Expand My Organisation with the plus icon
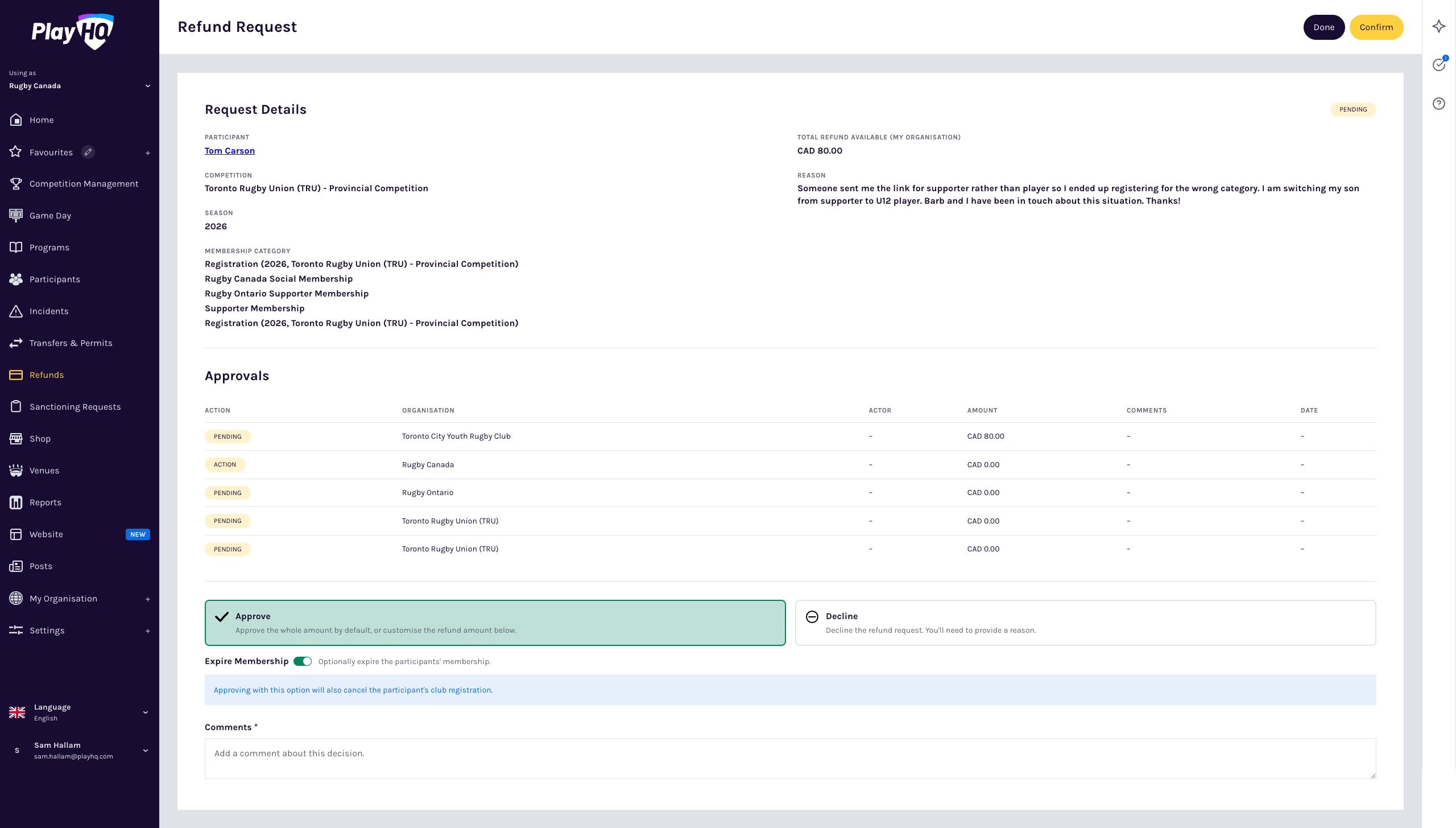1456x828 pixels. pos(148,599)
